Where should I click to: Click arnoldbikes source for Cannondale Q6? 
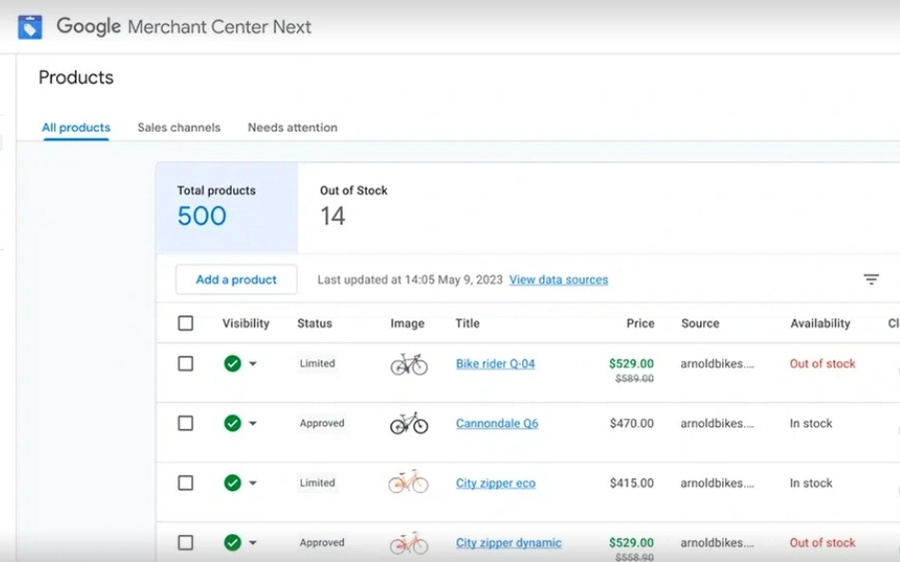(x=717, y=423)
